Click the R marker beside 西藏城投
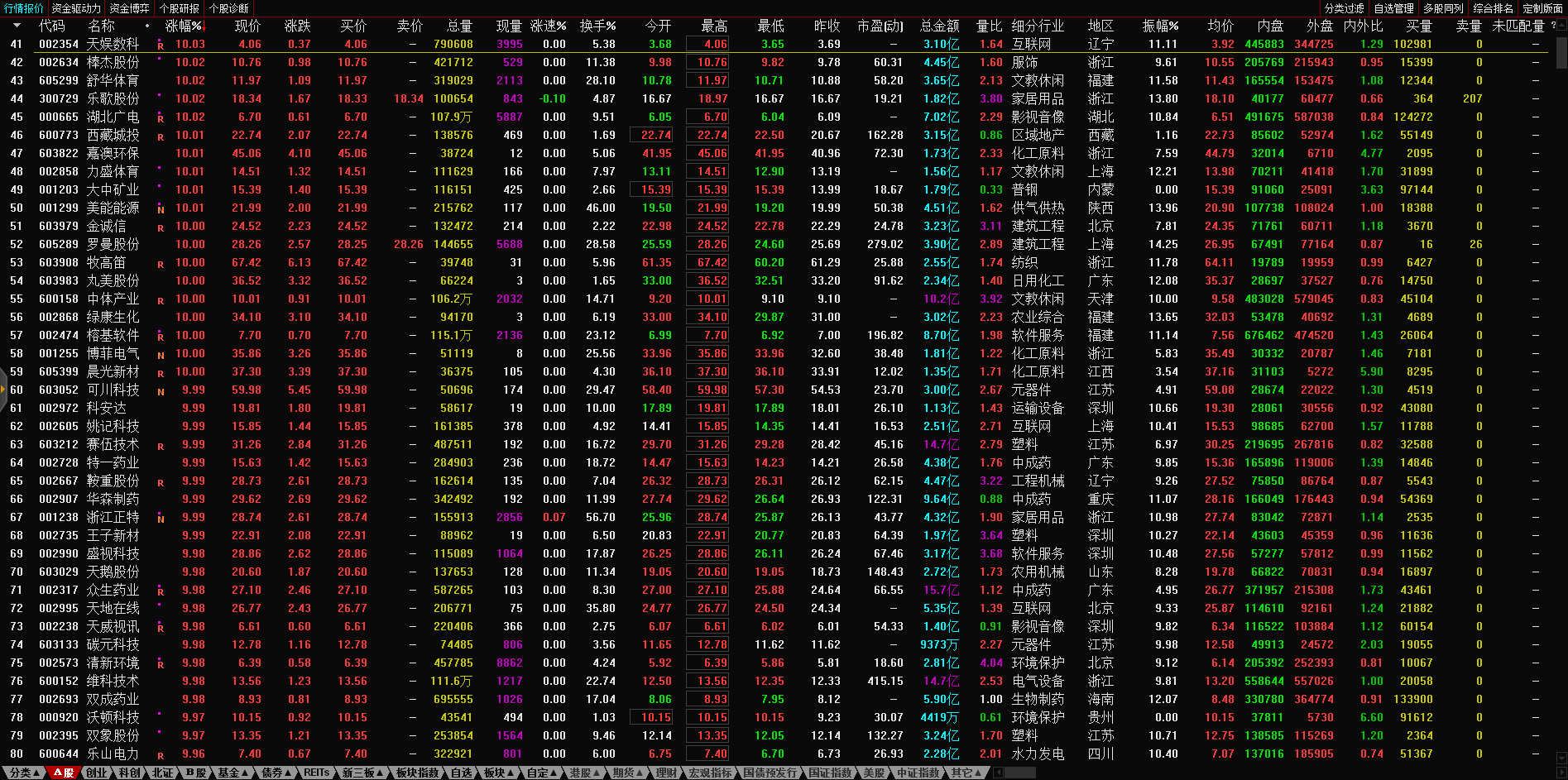Screen dimensions: 1568x780 [x=161, y=136]
